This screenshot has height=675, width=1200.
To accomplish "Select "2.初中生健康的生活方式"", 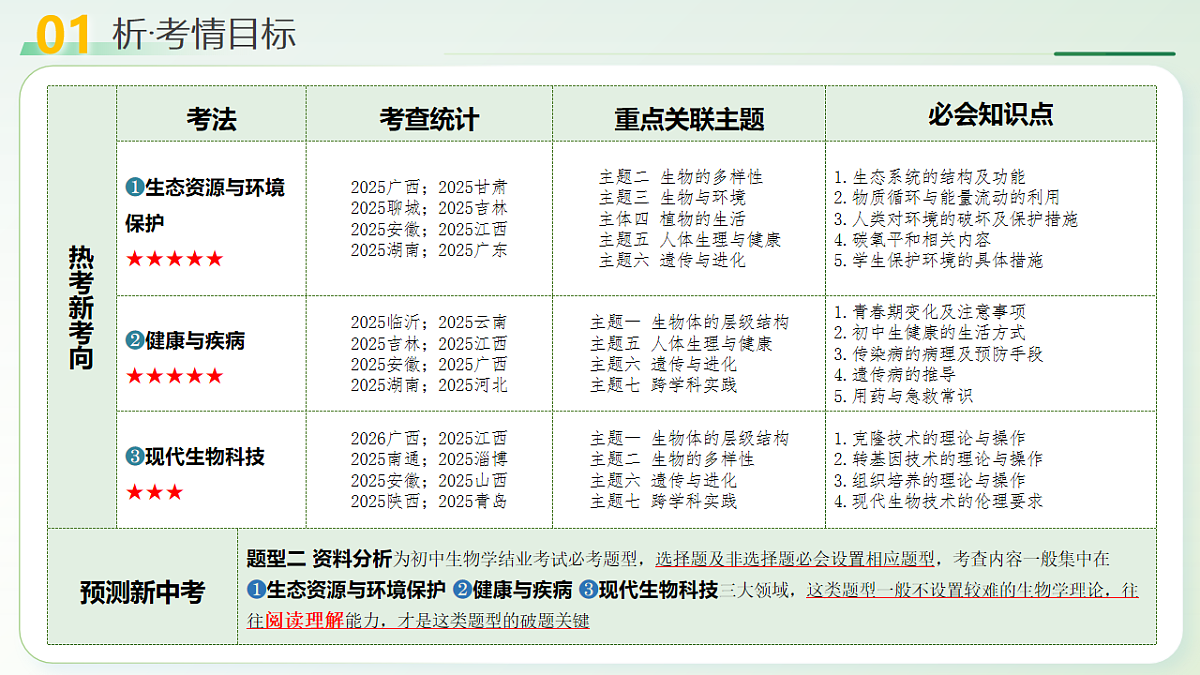I will [930, 333].
